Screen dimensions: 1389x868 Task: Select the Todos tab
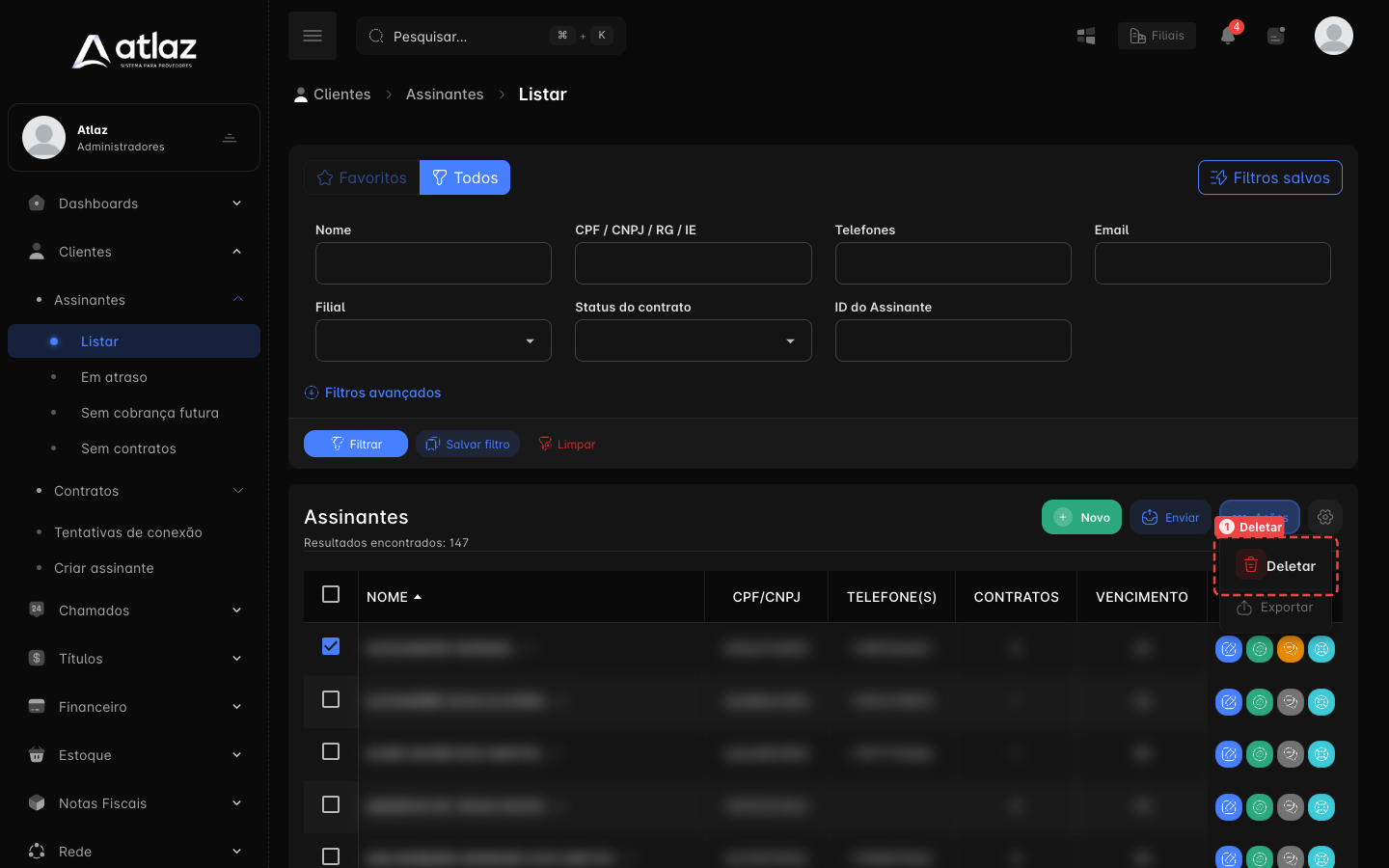pos(465,177)
